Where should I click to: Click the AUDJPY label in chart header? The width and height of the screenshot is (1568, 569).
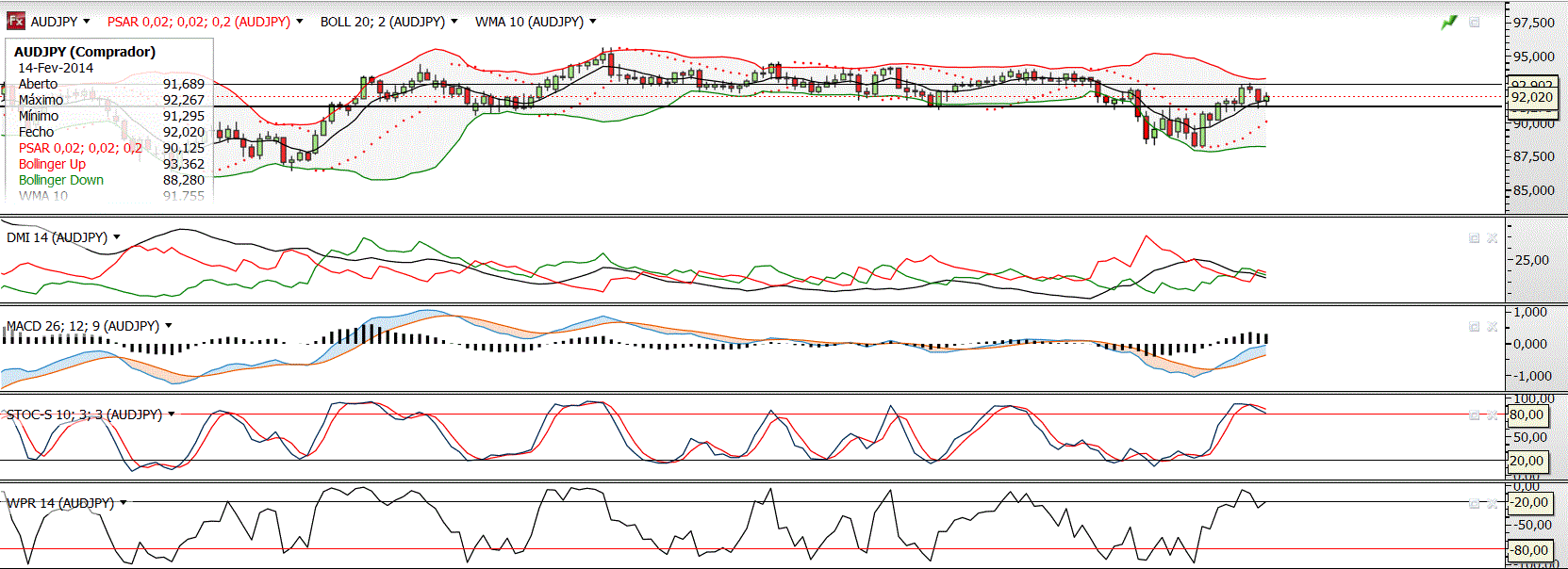click(54, 22)
